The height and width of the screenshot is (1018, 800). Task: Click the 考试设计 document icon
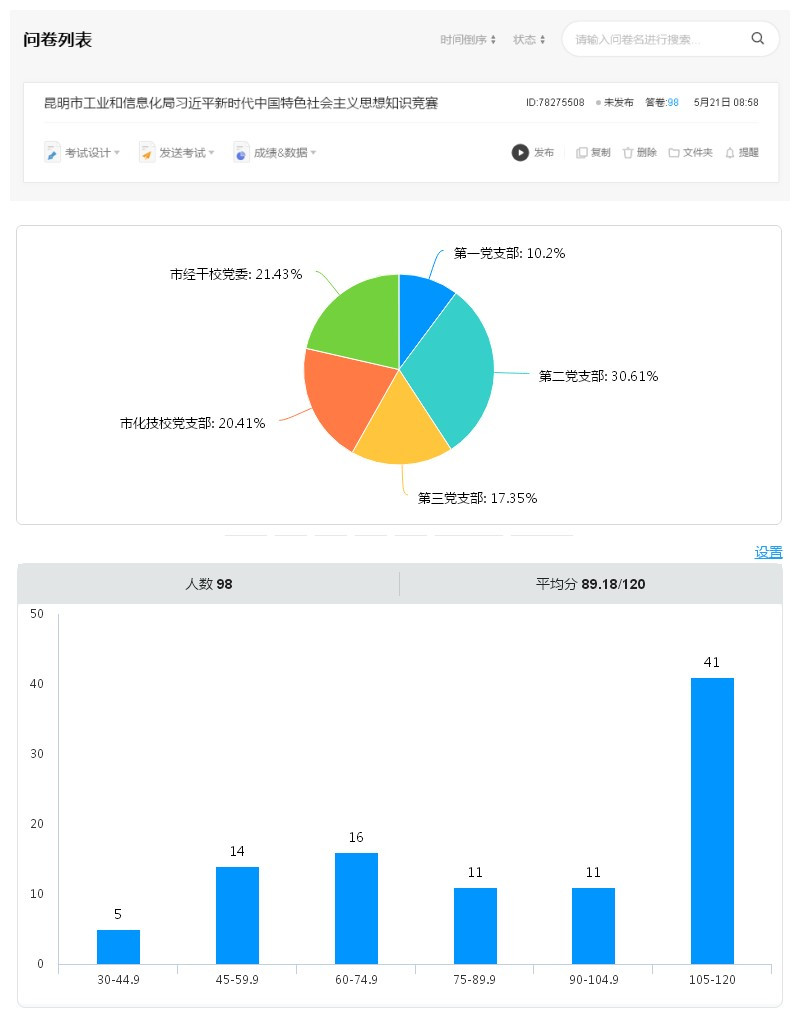pos(53,153)
